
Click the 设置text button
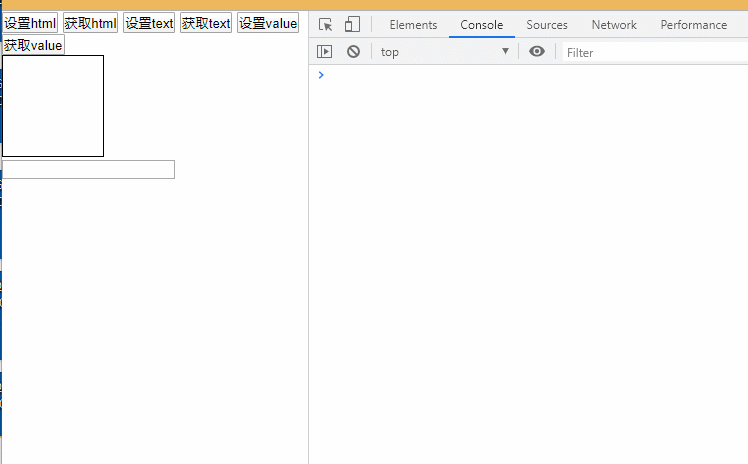click(149, 23)
